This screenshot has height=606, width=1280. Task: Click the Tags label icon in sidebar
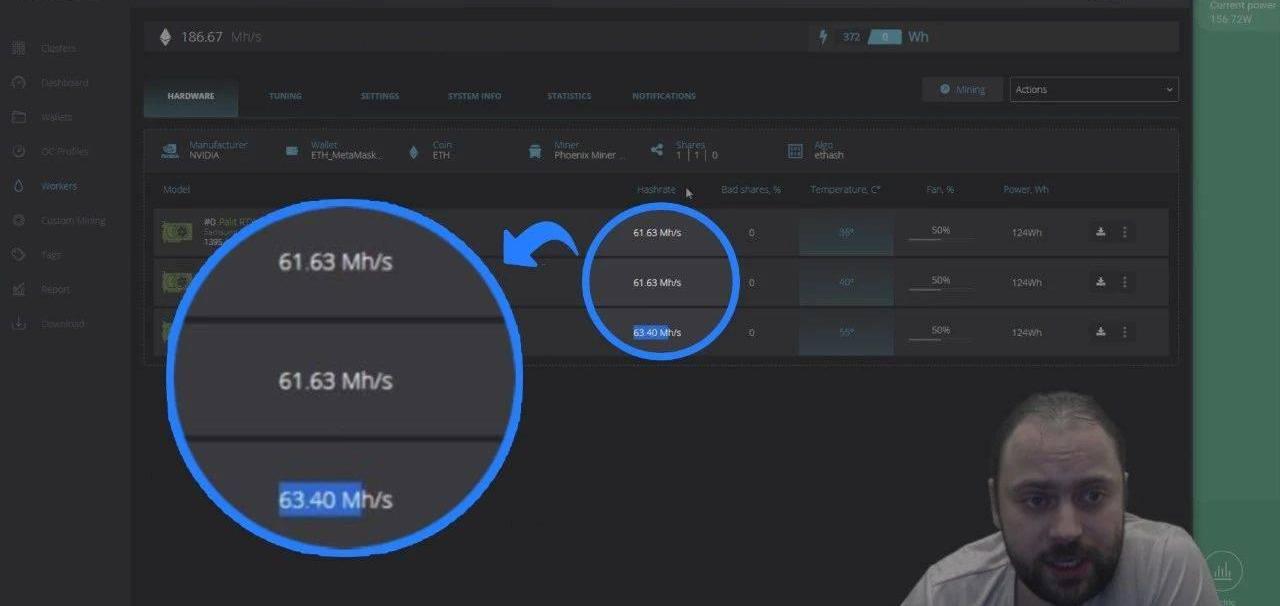click(18, 255)
